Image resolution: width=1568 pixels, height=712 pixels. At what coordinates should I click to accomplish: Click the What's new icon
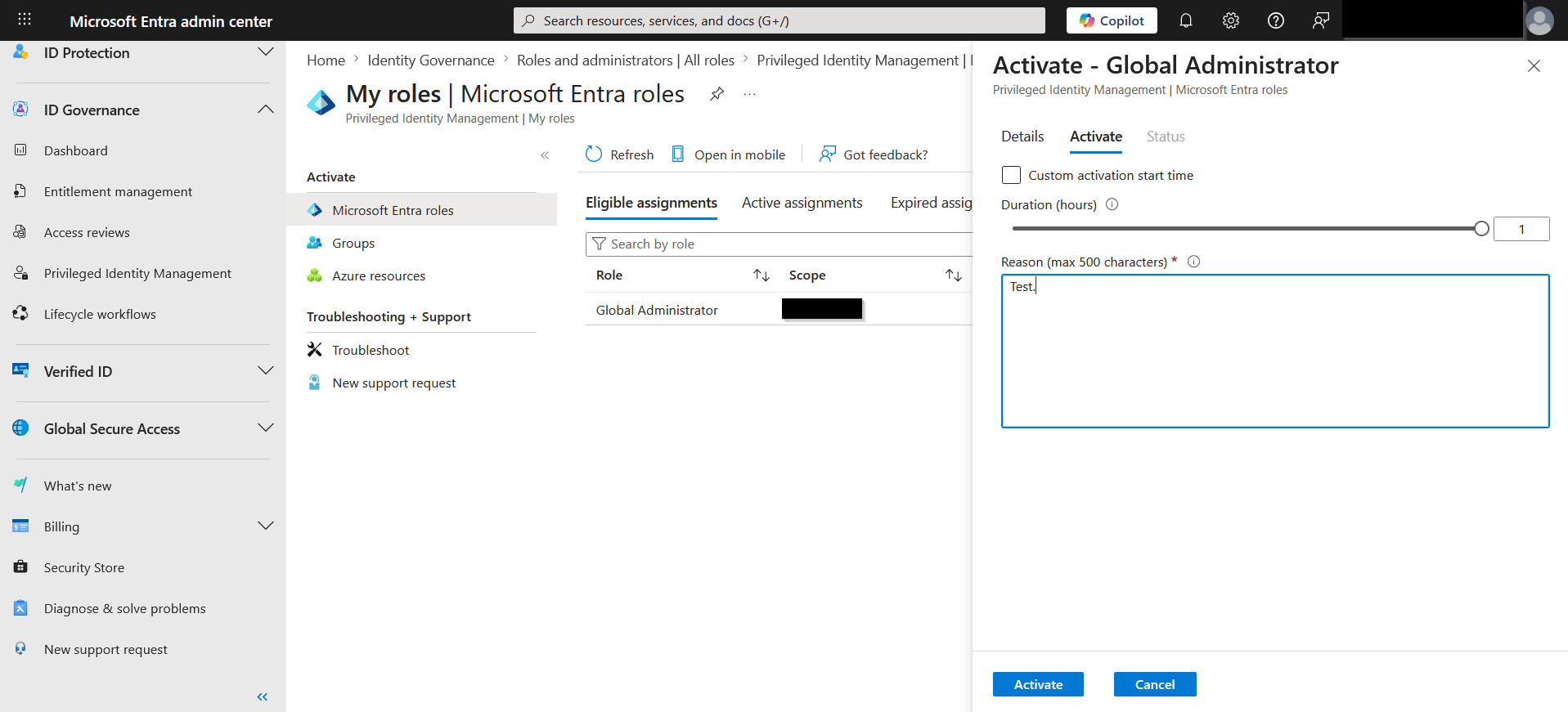pos(20,485)
